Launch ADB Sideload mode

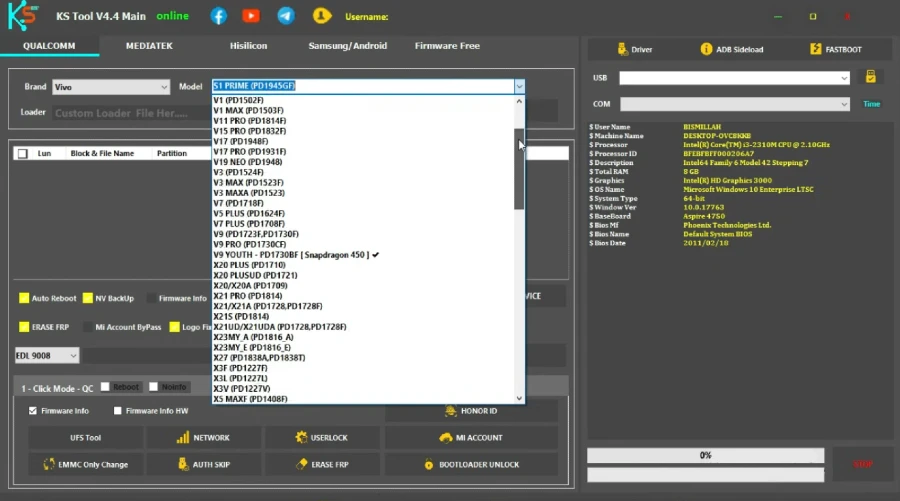click(x=732, y=49)
